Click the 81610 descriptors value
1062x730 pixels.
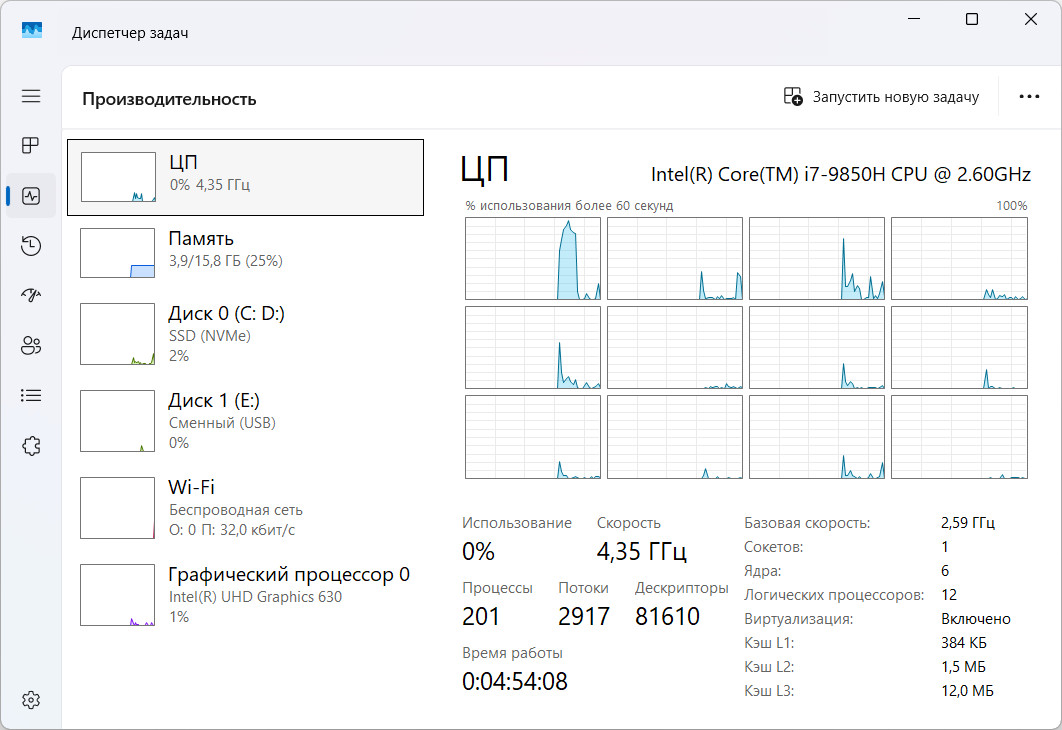point(667,616)
